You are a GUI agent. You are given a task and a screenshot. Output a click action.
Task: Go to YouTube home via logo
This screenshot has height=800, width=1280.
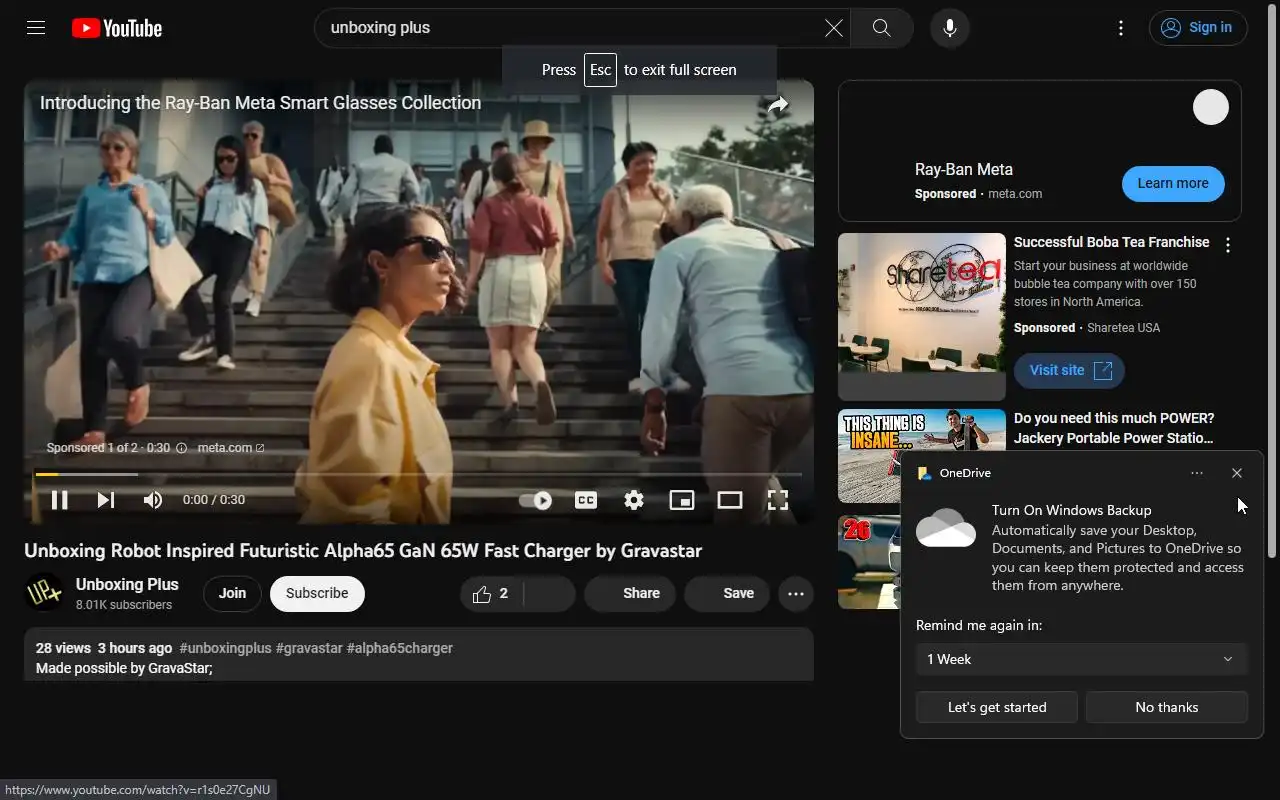coord(117,28)
